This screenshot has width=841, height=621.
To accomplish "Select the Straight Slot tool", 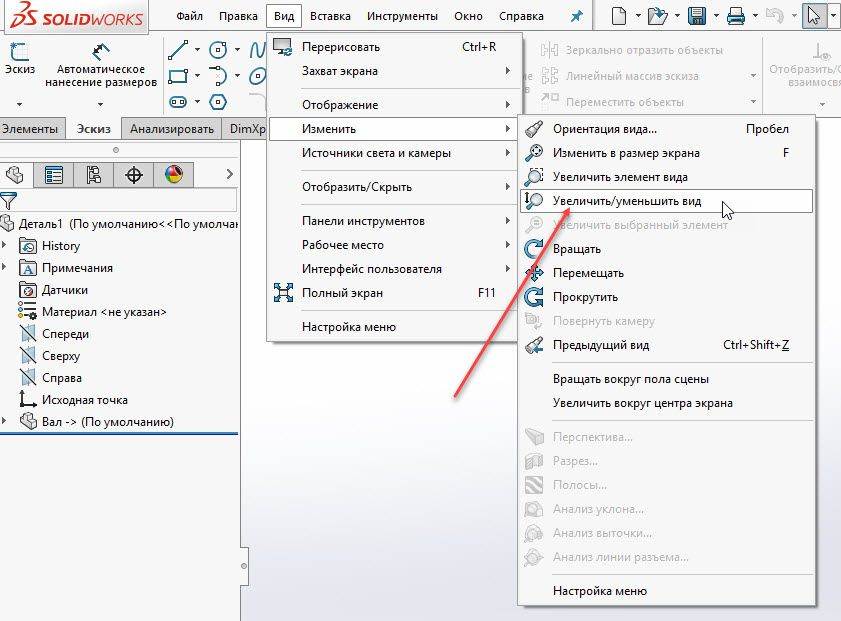I will 178,101.
